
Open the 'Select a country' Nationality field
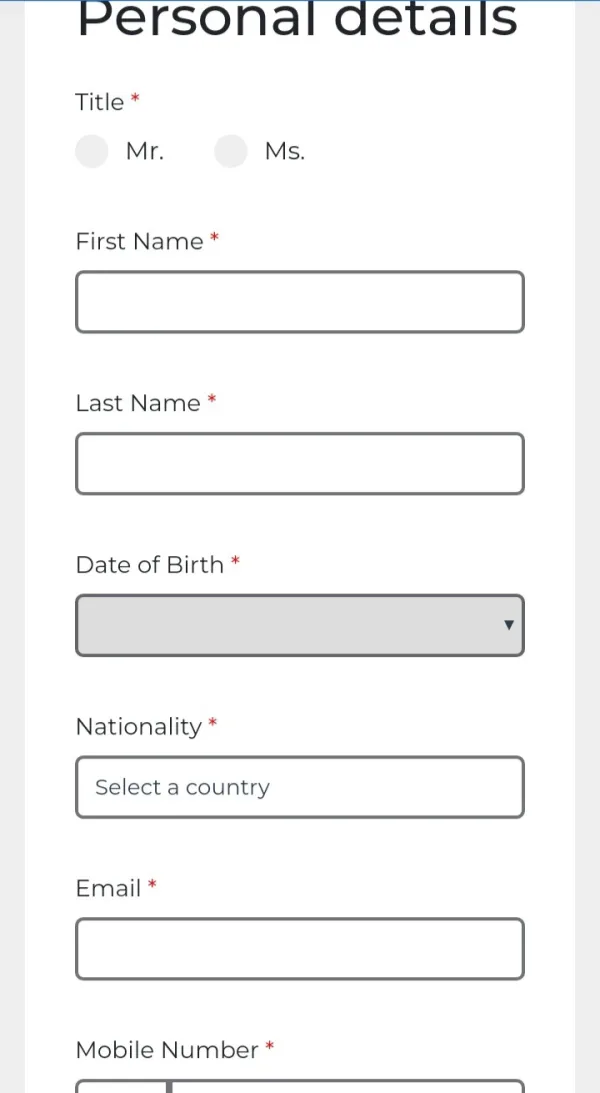point(300,787)
